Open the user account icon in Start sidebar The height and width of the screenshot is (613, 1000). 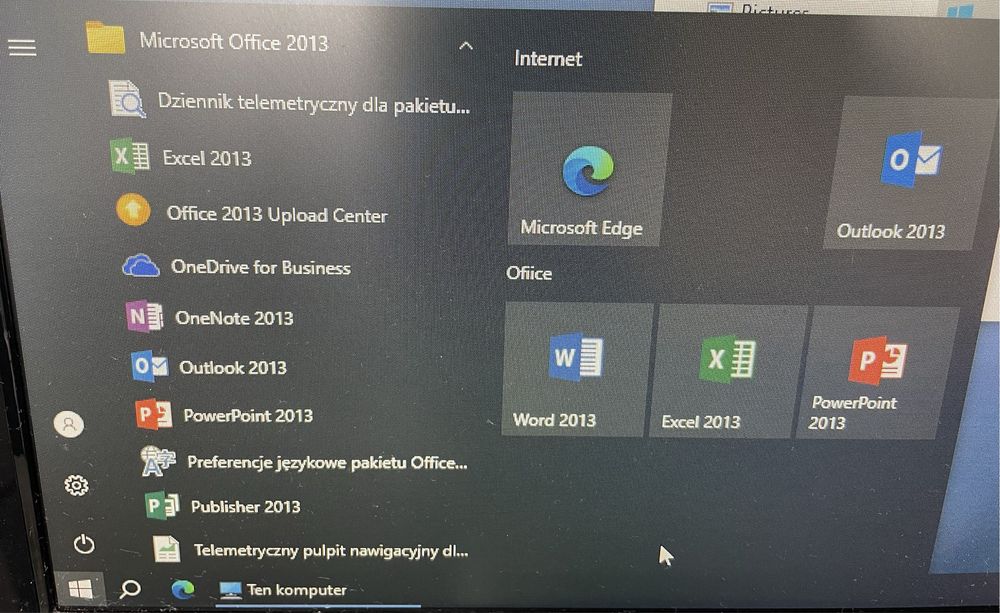(x=69, y=424)
